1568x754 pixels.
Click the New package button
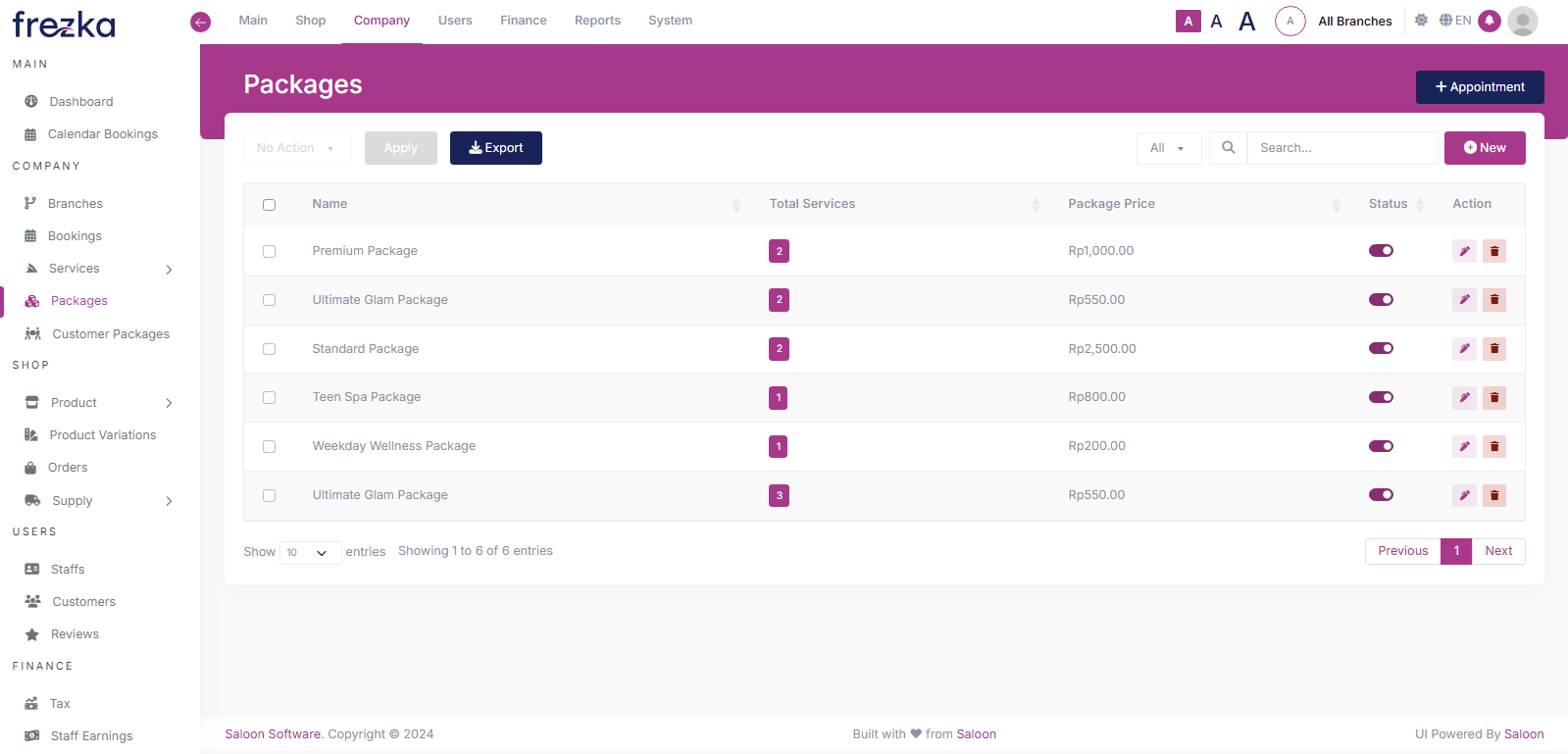(x=1485, y=148)
